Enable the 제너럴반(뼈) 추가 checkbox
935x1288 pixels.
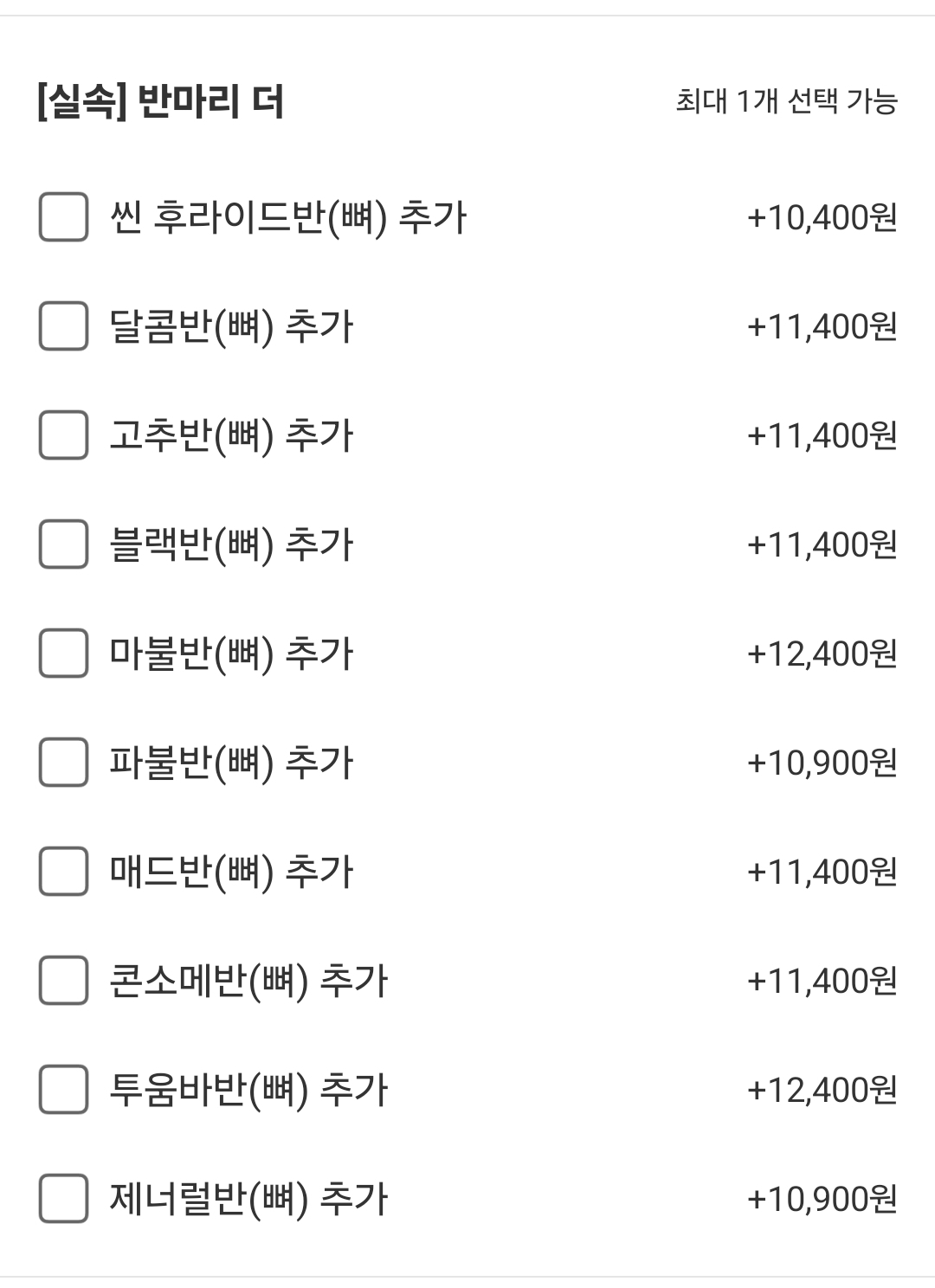click(x=63, y=1198)
